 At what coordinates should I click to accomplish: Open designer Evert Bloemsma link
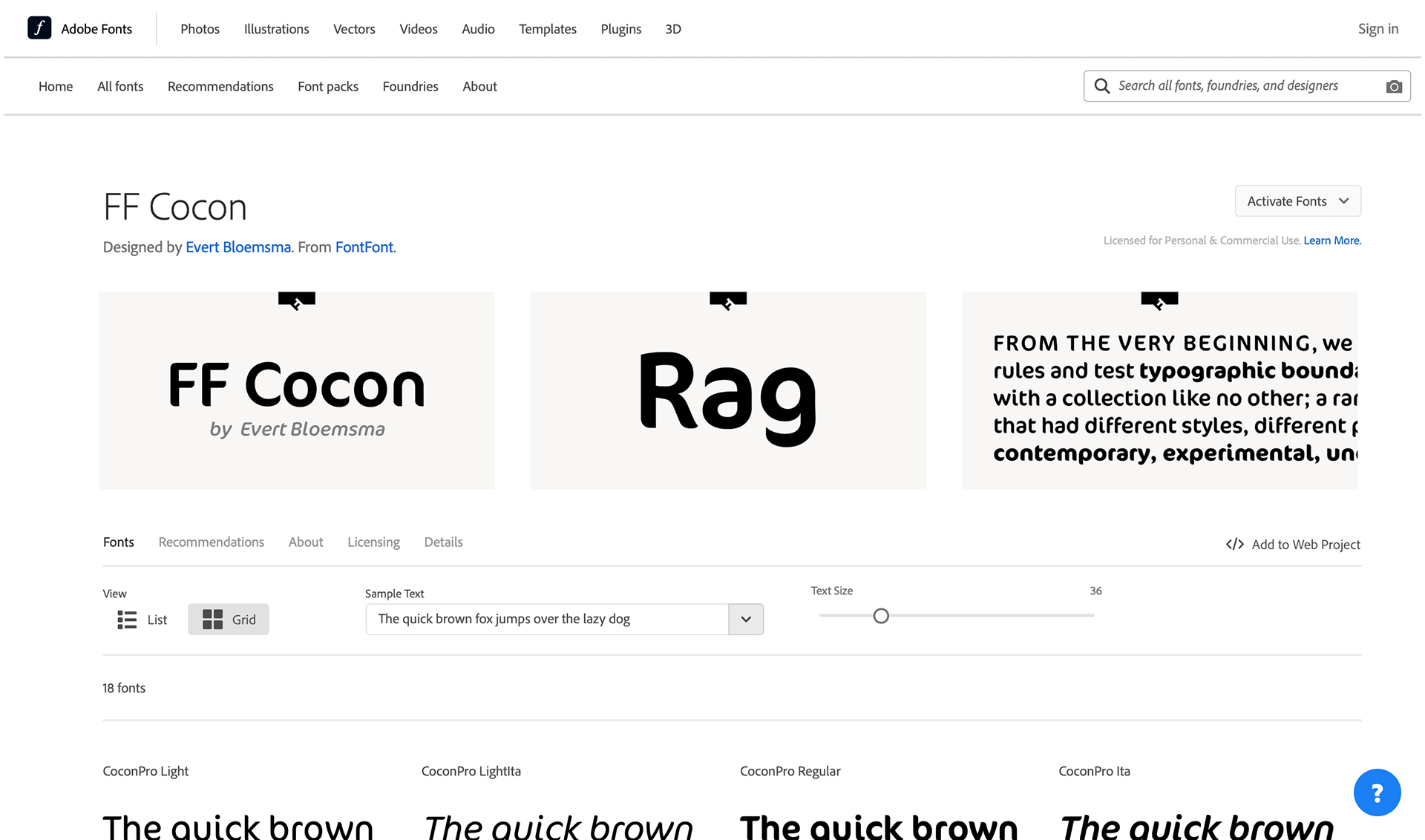pyautogui.click(x=238, y=247)
